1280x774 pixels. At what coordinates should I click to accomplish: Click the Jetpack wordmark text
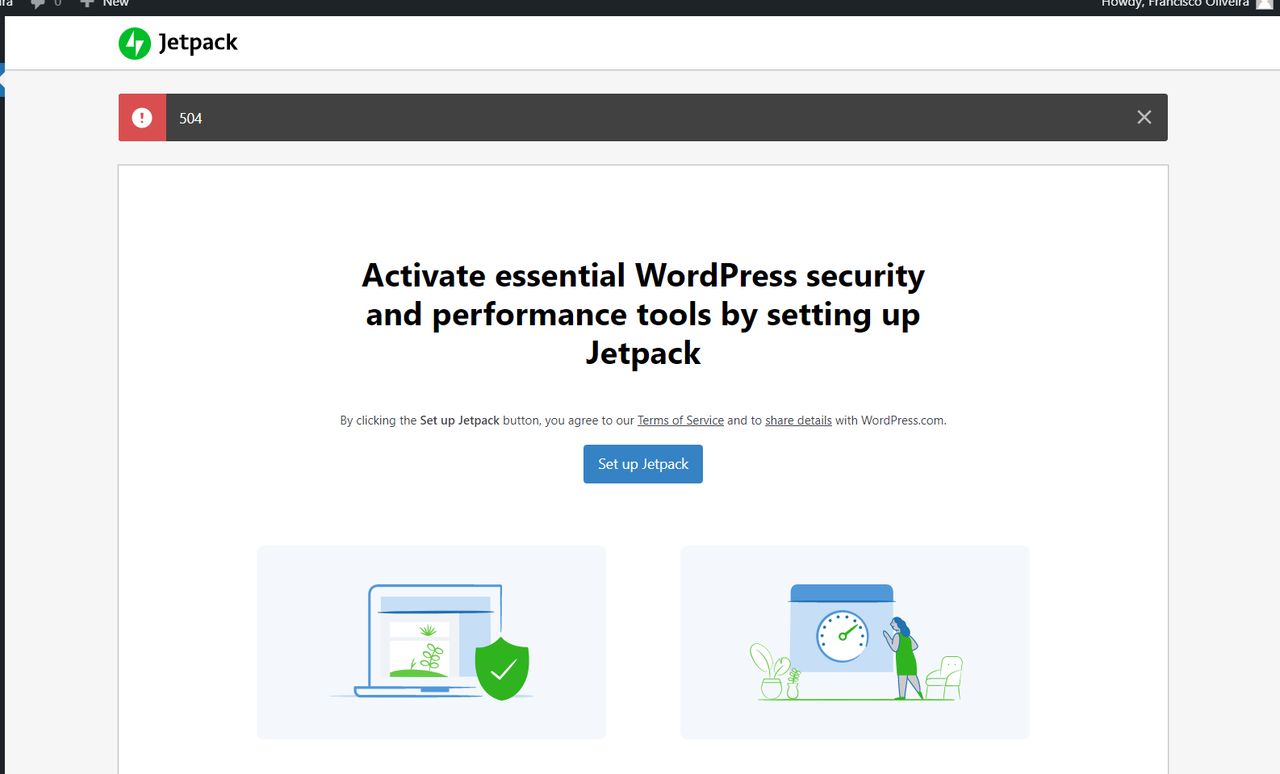tap(198, 44)
